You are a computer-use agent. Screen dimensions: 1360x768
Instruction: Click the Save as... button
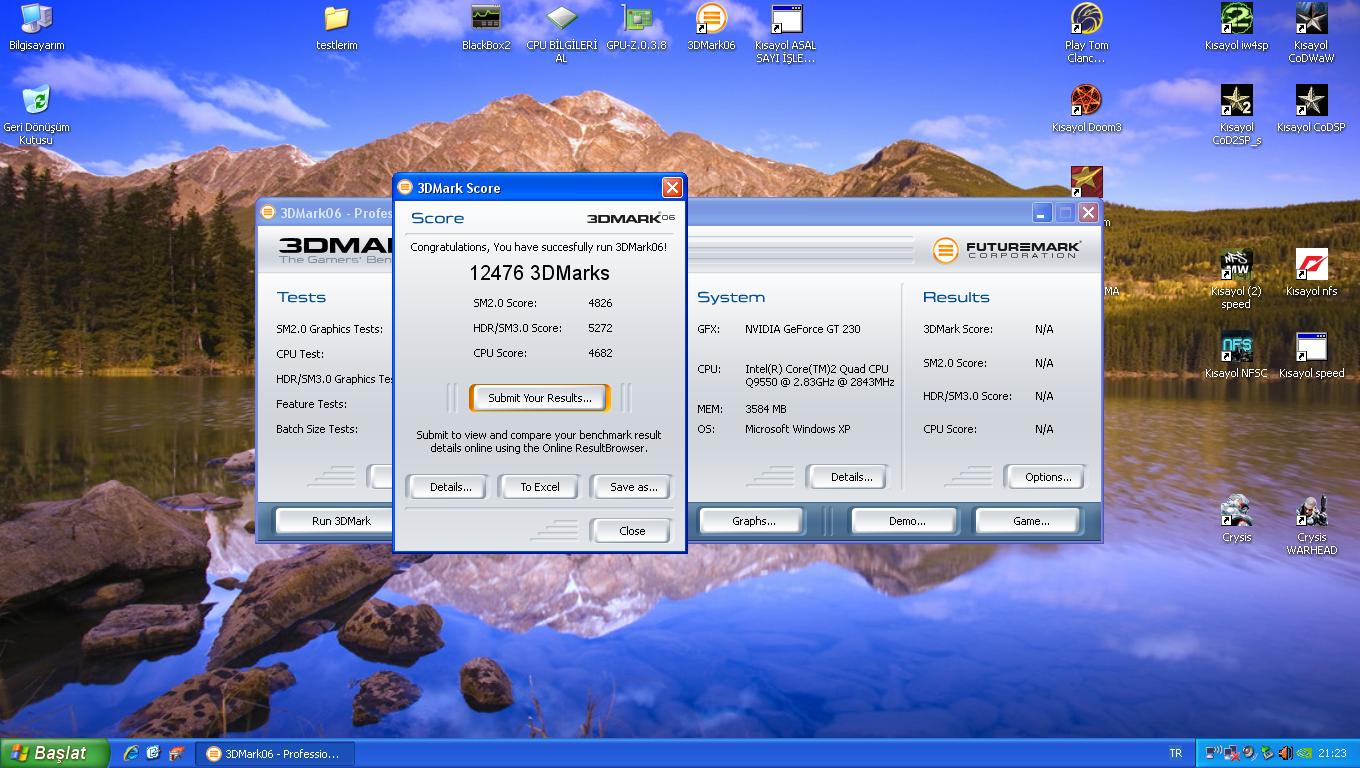633,487
